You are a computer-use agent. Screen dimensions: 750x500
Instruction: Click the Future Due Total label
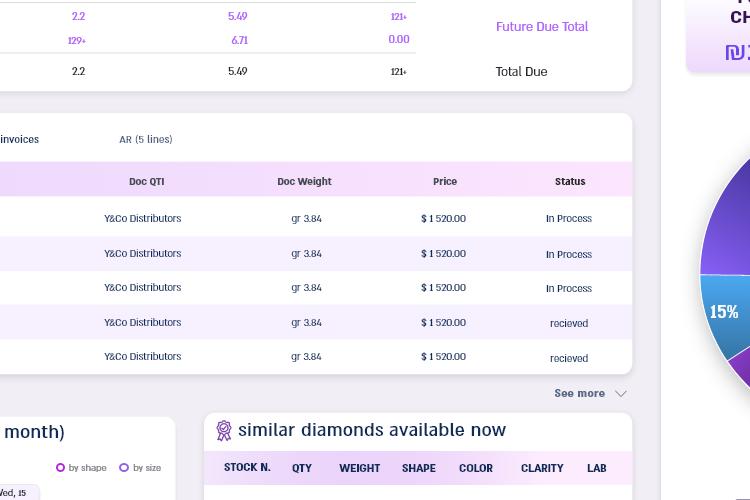click(x=542, y=26)
